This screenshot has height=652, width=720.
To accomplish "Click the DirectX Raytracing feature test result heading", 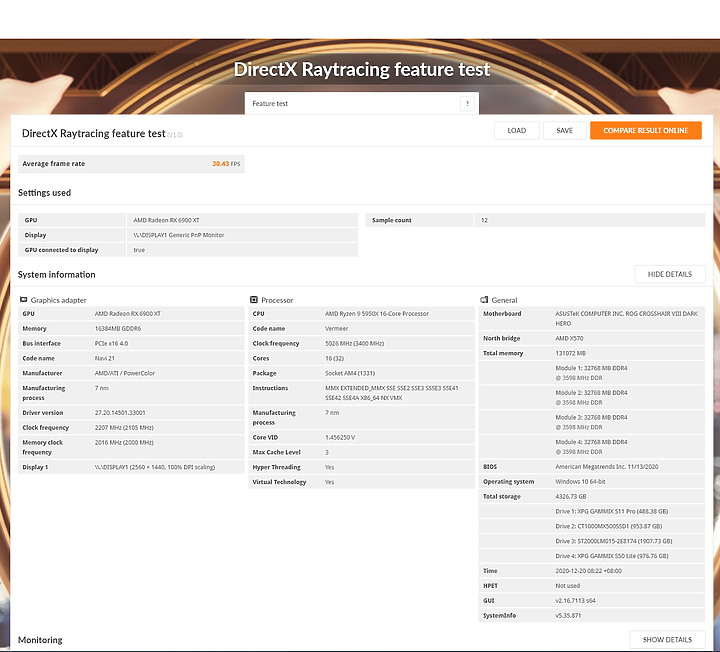I will [x=94, y=133].
